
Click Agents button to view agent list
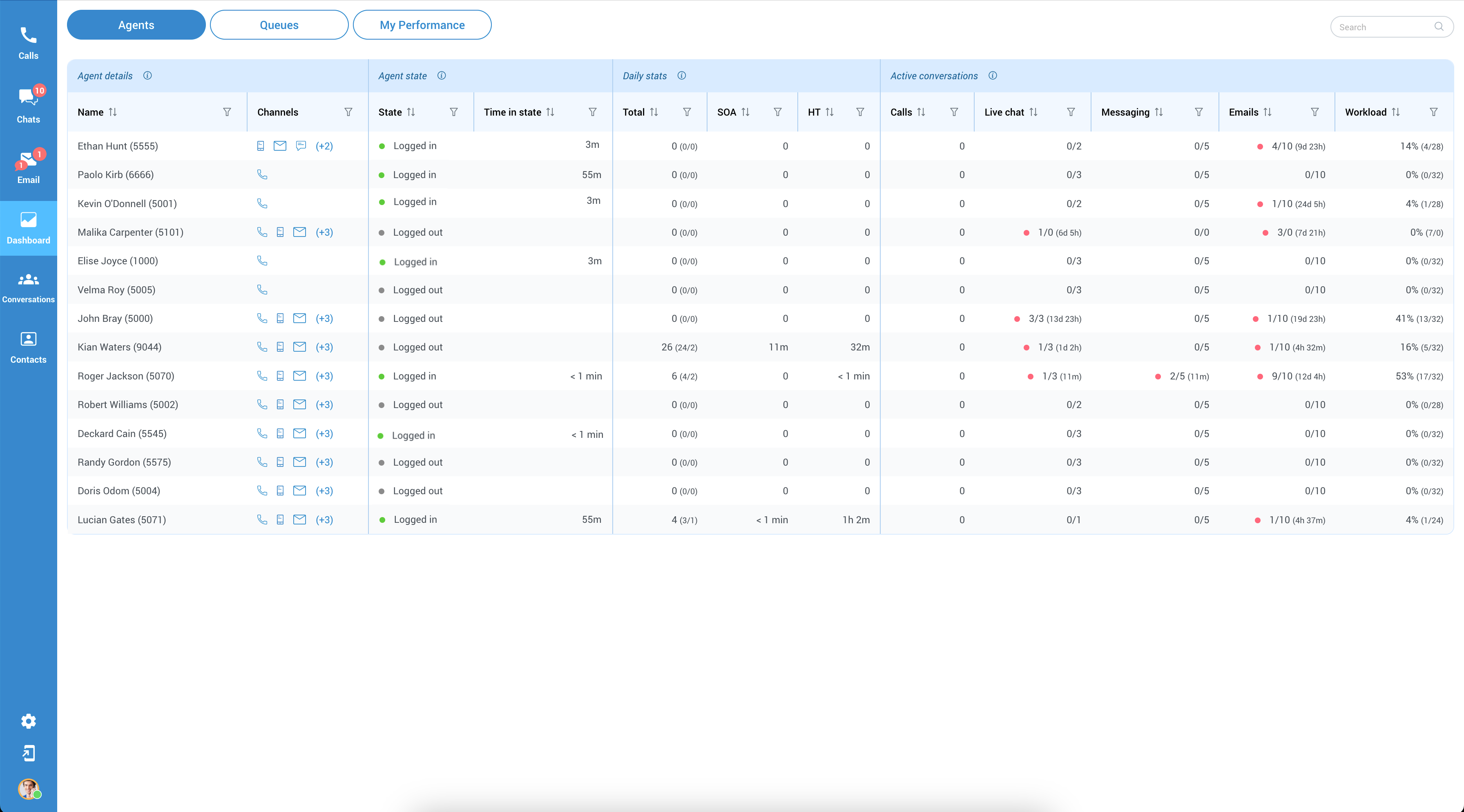tap(136, 24)
